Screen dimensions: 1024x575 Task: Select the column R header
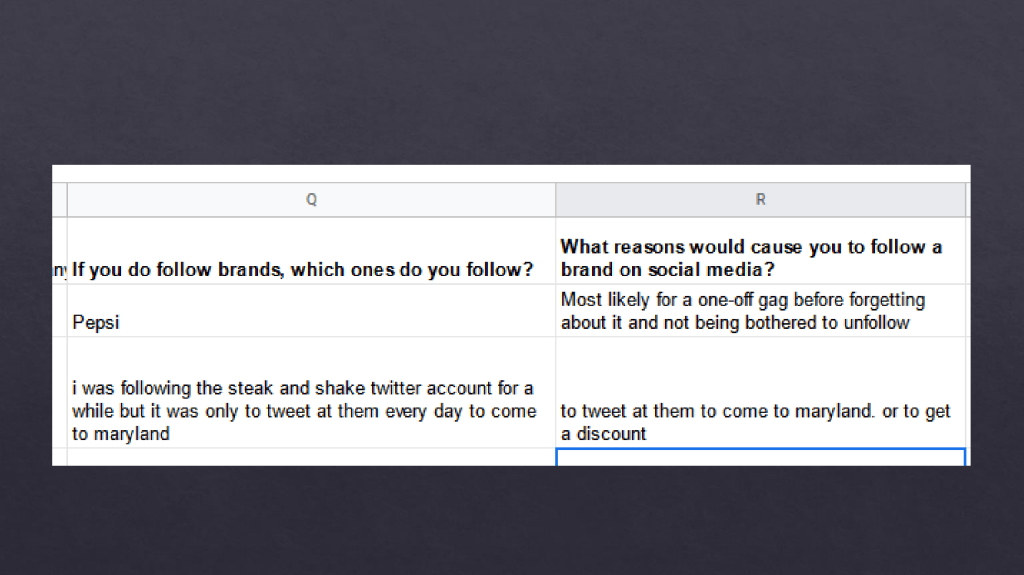point(760,200)
